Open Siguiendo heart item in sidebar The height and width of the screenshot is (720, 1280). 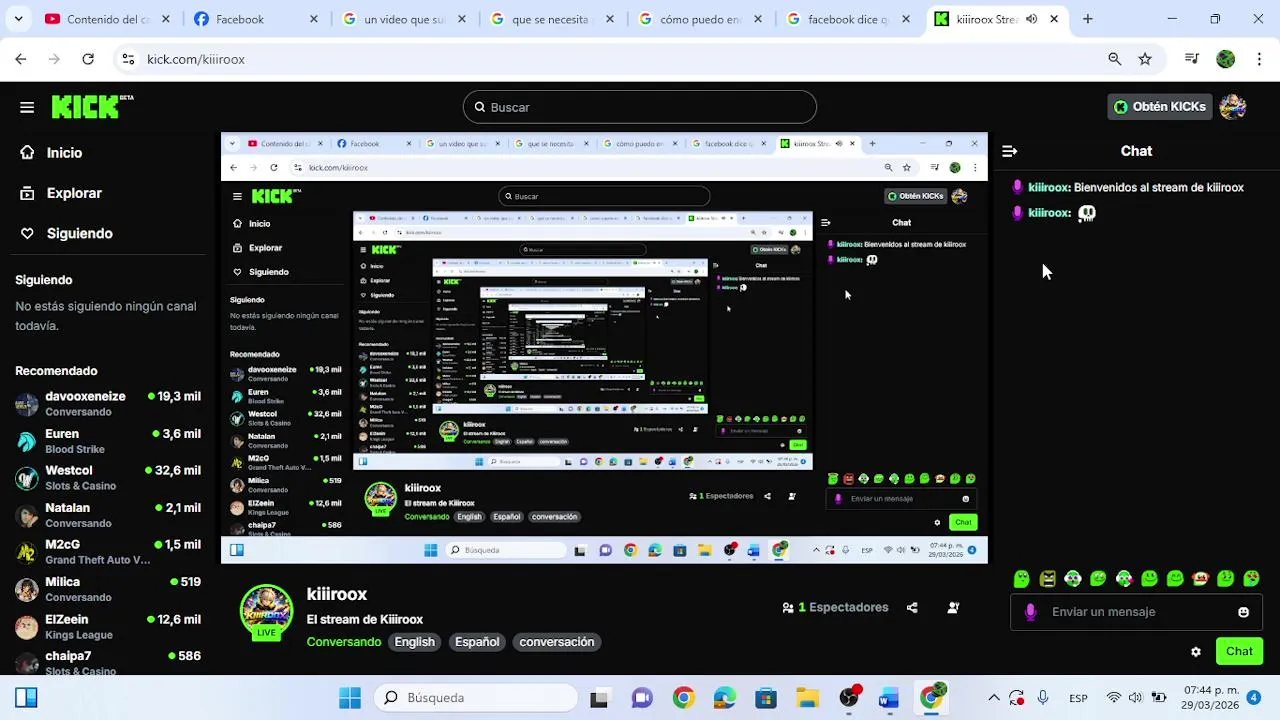(x=67, y=233)
